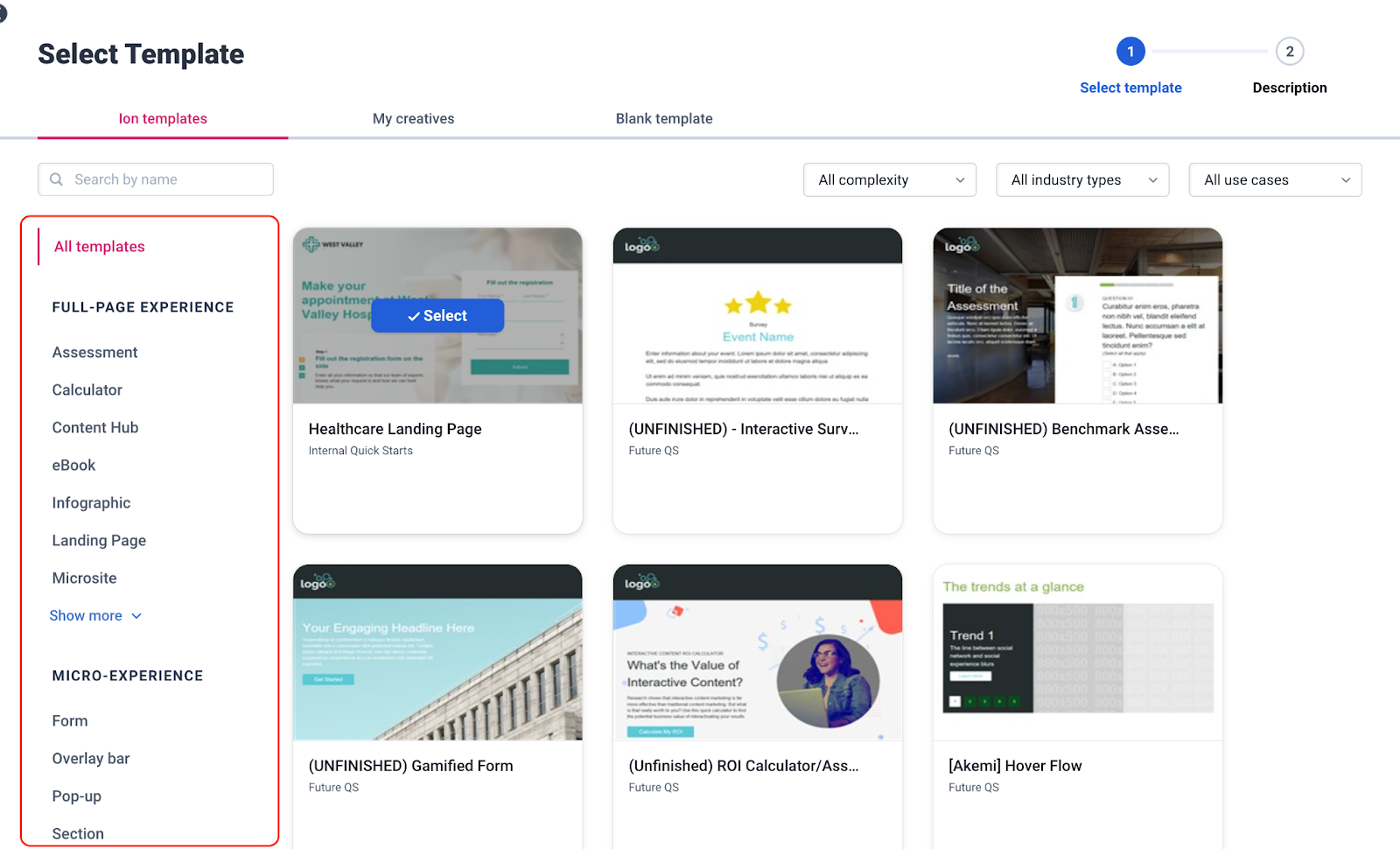Click MICRO-EXPERIENCE section heading
This screenshot has width=1400, height=849.
128,676
